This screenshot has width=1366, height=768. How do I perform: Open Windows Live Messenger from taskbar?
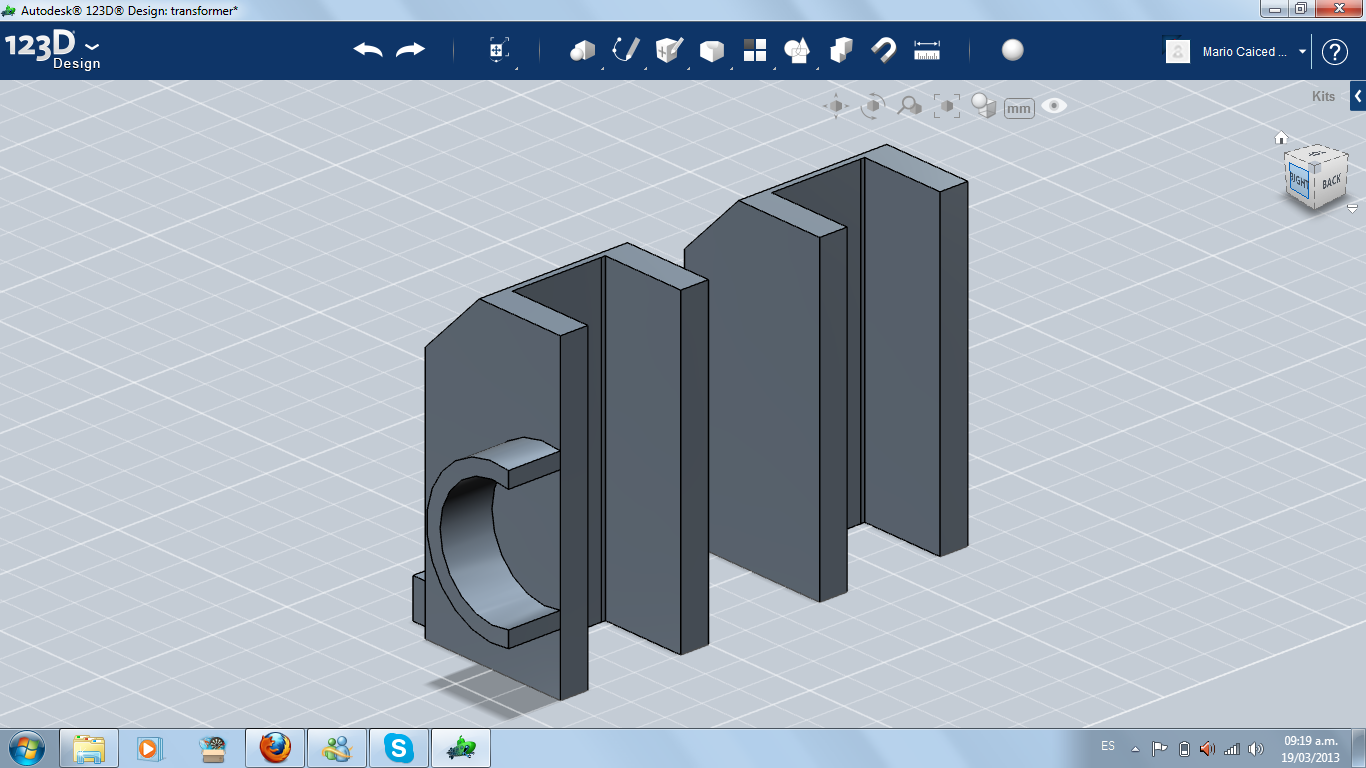pyautogui.click(x=337, y=748)
